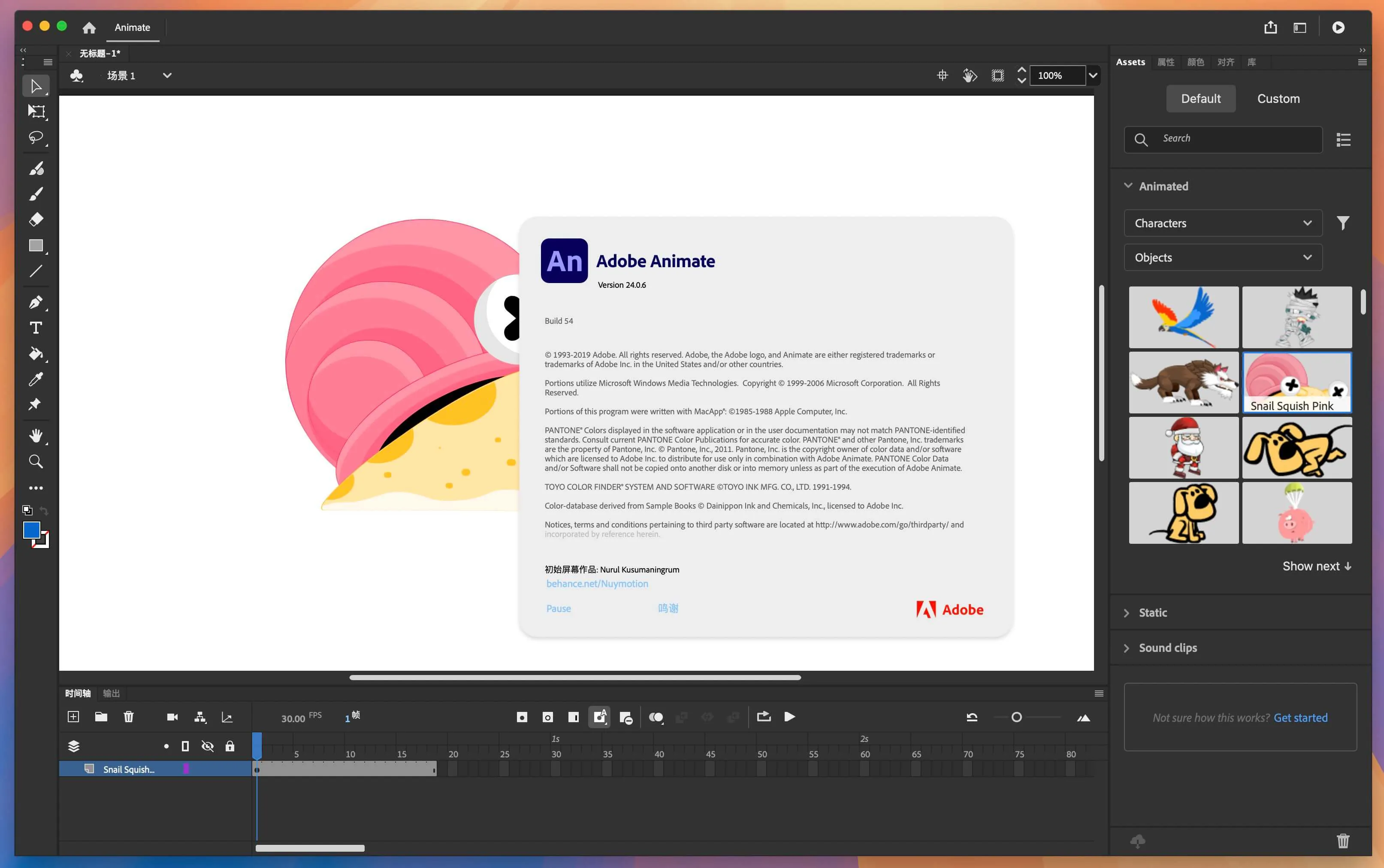1384x868 pixels.
Task: Collapse the Animated assets section
Action: pyautogui.click(x=1128, y=185)
